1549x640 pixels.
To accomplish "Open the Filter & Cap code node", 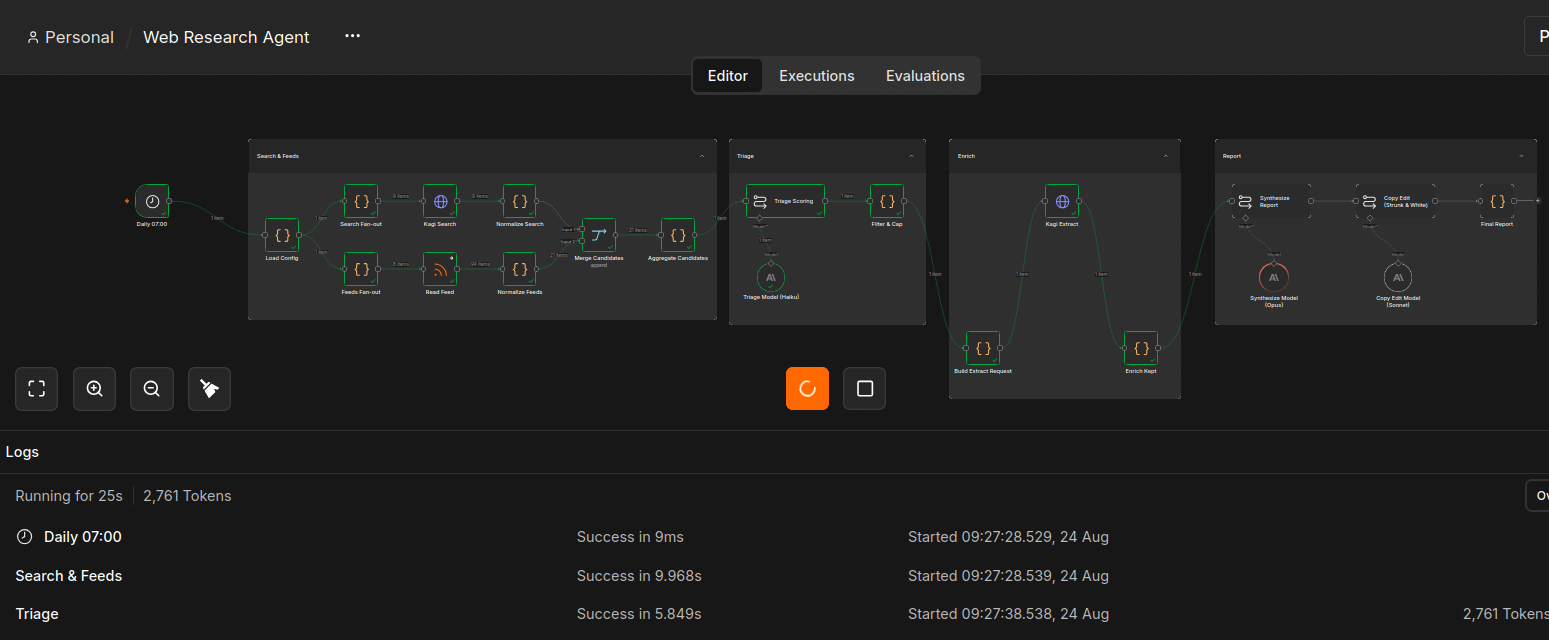I will (x=887, y=201).
